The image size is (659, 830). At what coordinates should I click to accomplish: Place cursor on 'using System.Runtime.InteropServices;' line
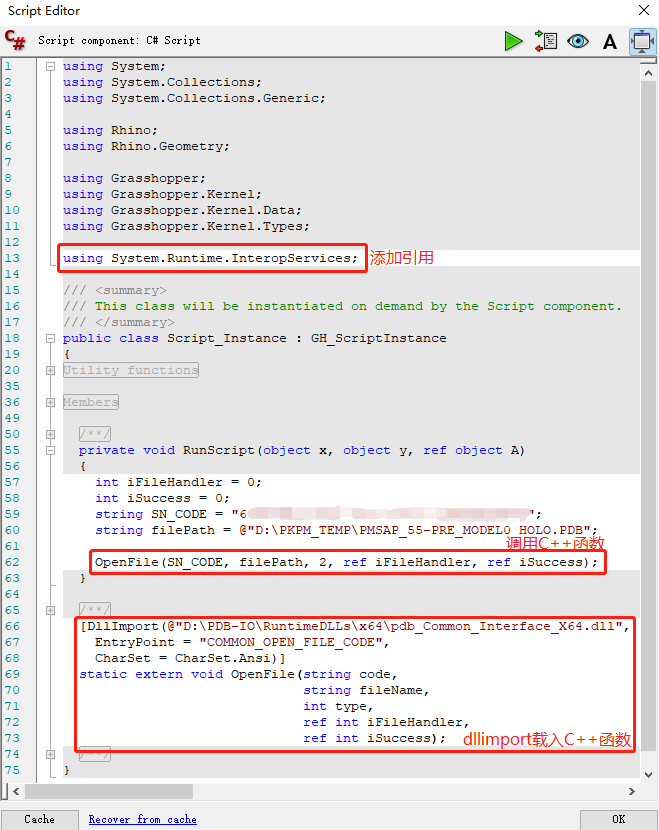[x=211, y=258]
